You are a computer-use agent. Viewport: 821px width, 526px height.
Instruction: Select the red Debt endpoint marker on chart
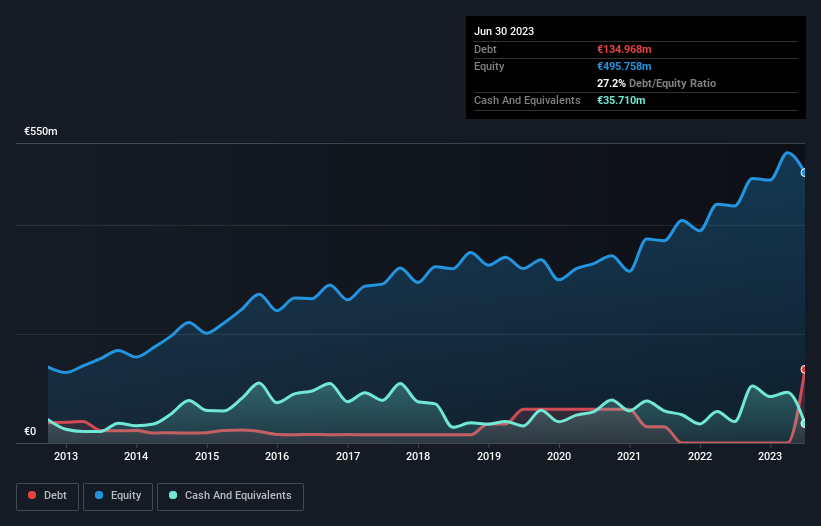(804, 370)
